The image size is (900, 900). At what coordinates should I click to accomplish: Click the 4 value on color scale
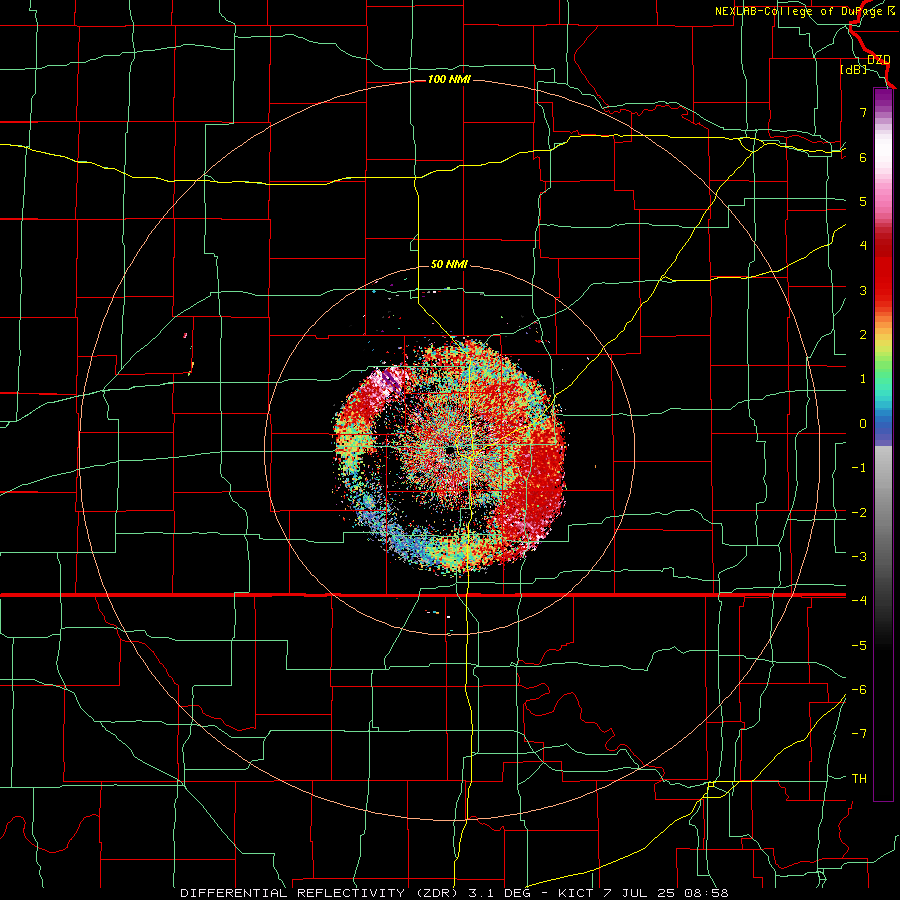pos(863,246)
